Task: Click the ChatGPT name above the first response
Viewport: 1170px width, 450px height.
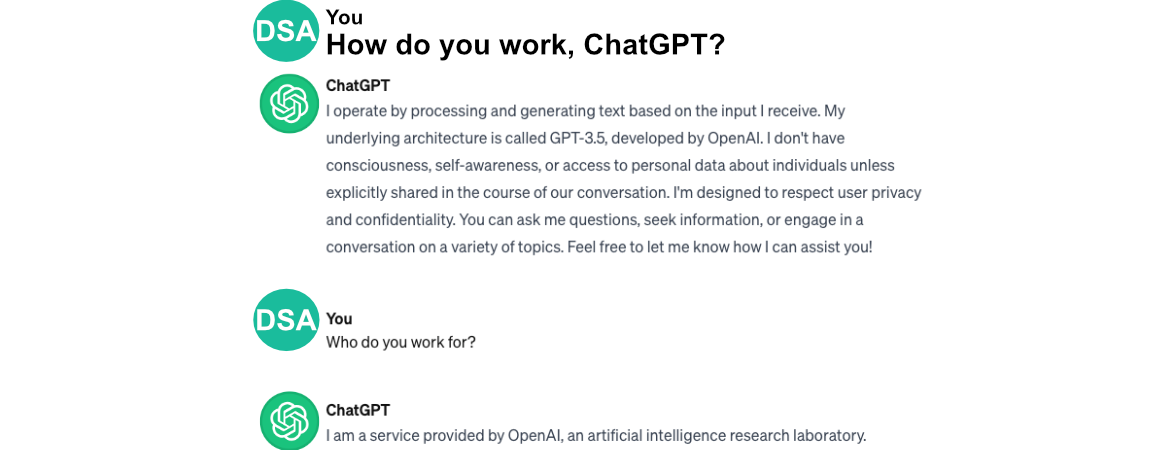Action: tap(357, 85)
